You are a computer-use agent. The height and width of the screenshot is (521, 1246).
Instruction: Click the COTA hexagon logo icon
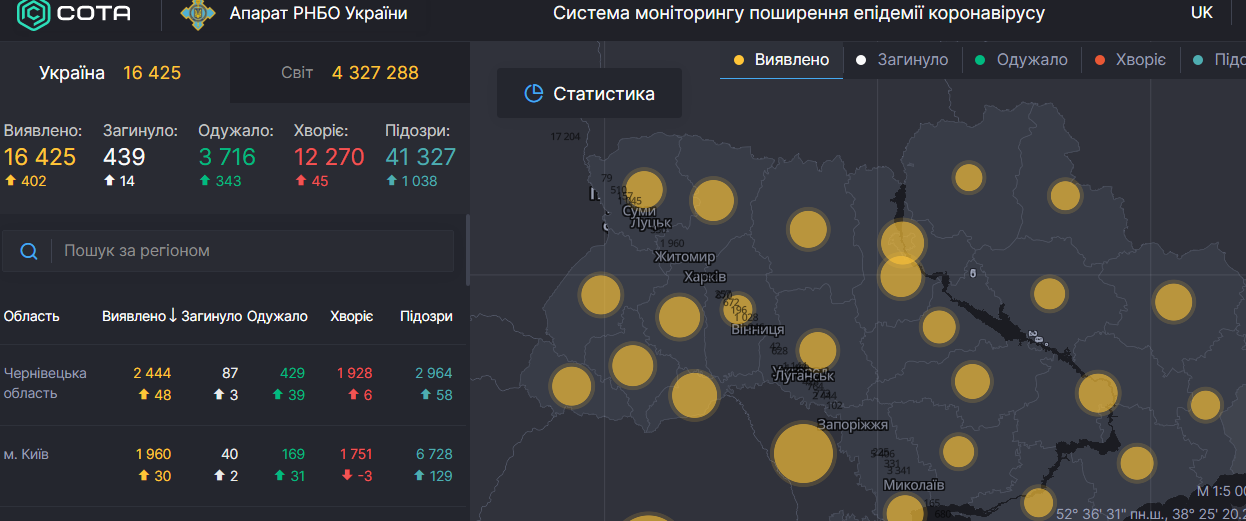[32, 14]
